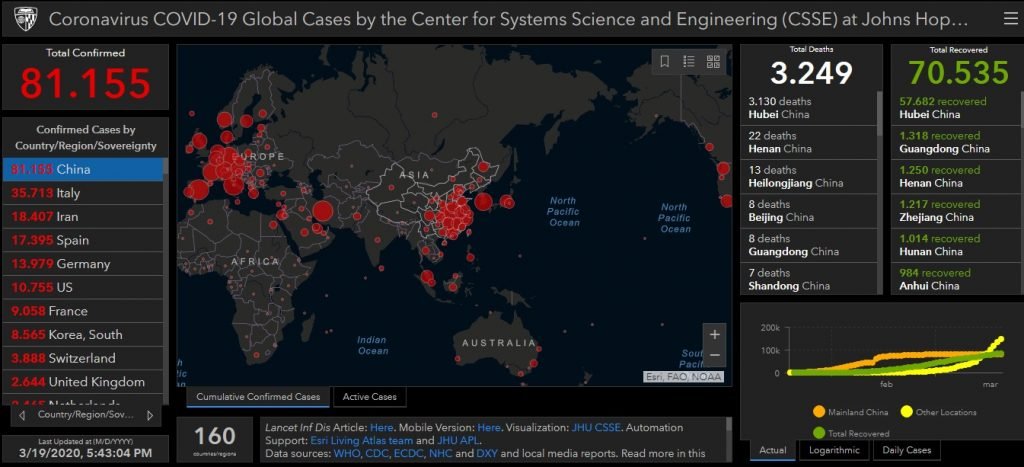Click the Hubei China deaths row
Image resolution: width=1024 pixels, height=467 pixels.
808,108
